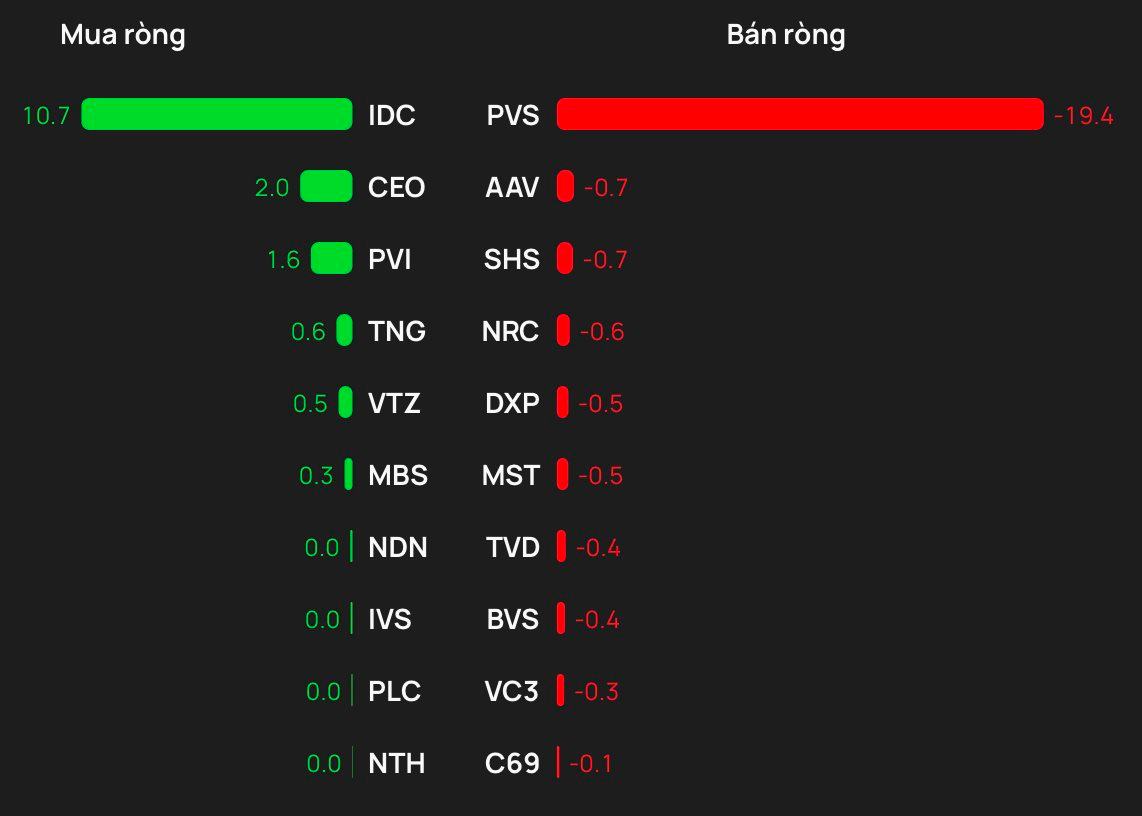Image resolution: width=1142 pixels, height=816 pixels.
Task: Open the MBS ticker entry
Action: tap(398, 475)
